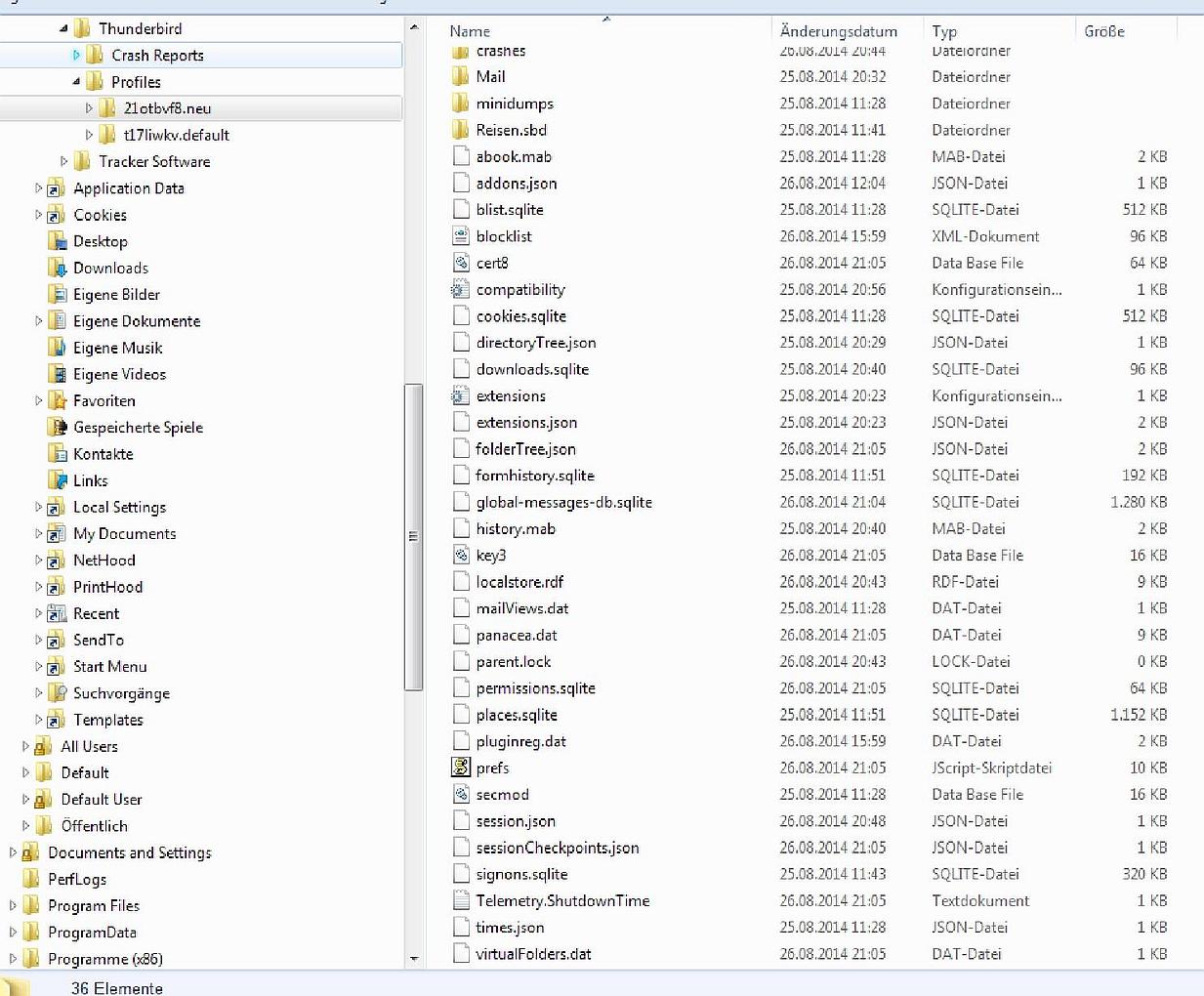
Task: Select the Local Settings tree item
Action: click(x=119, y=507)
